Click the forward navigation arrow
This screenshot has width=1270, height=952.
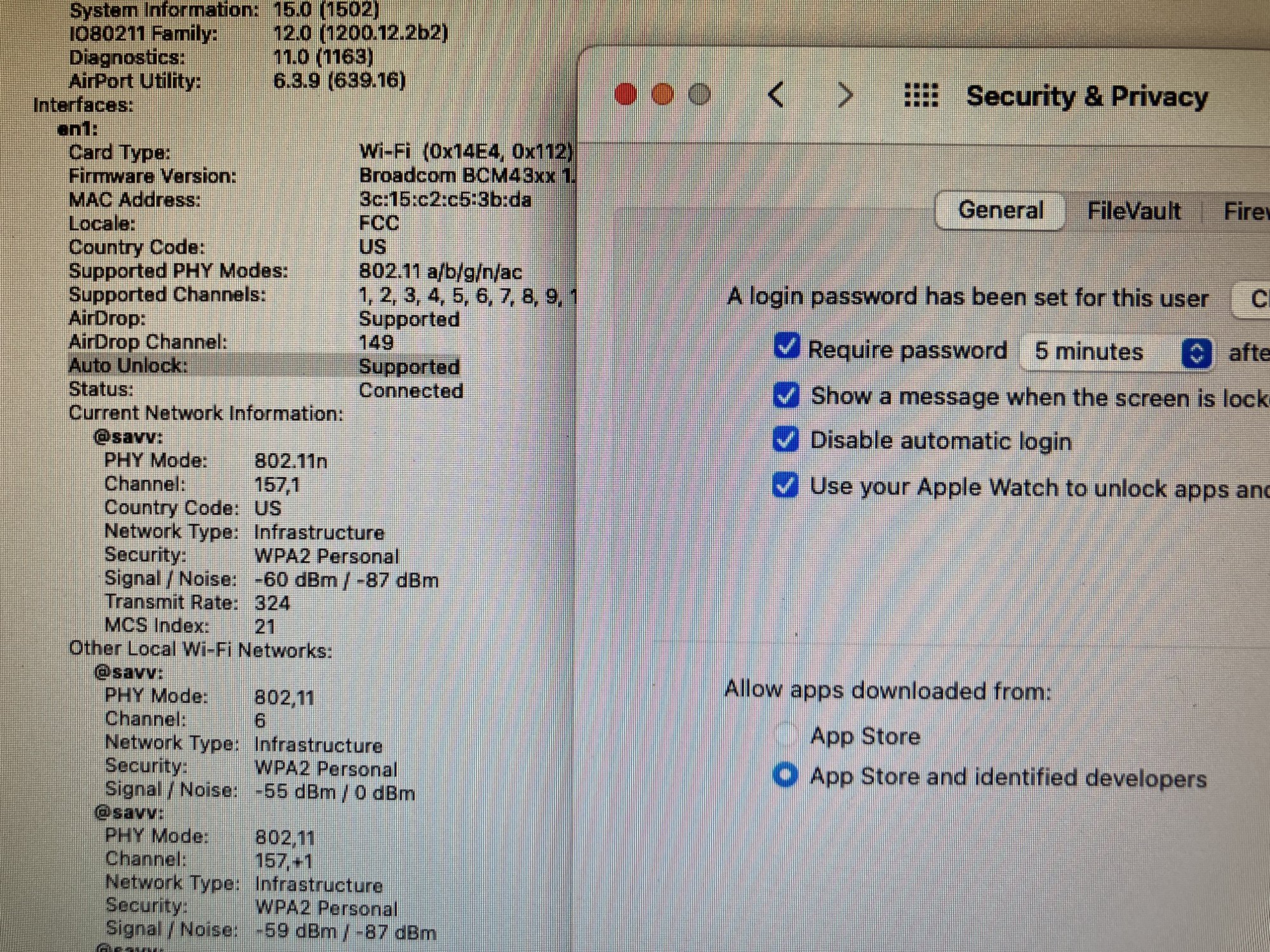coord(845,95)
